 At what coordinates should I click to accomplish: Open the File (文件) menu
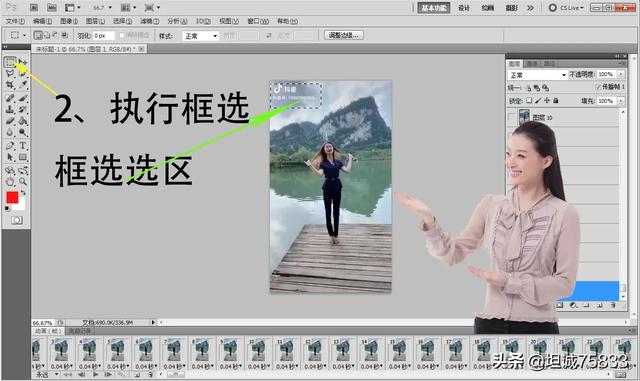click(15, 21)
